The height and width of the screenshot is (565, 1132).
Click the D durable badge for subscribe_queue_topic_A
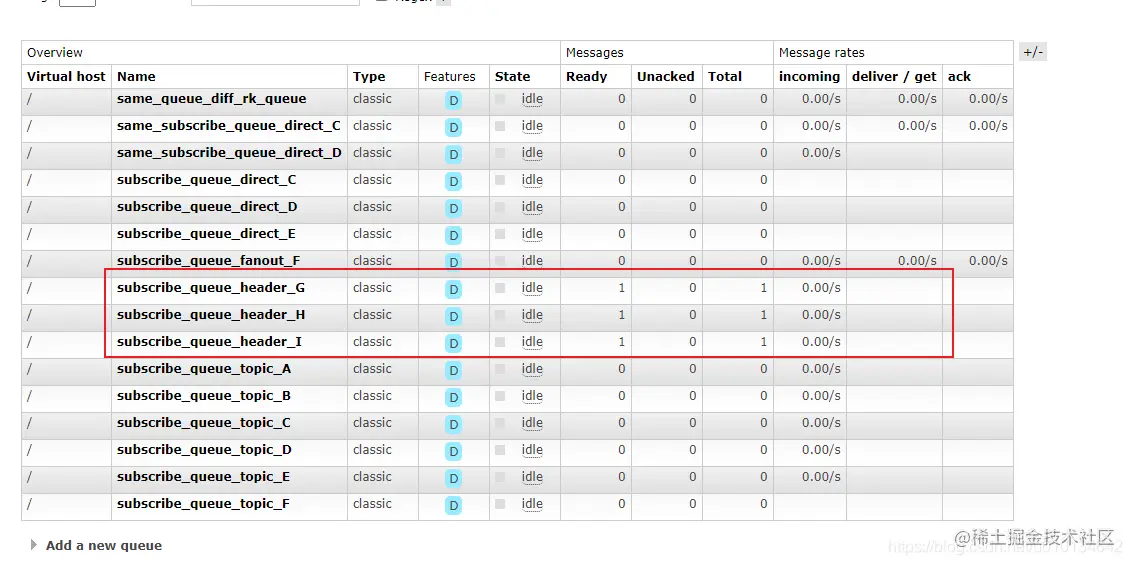pyautogui.click(x=453, y=371)
